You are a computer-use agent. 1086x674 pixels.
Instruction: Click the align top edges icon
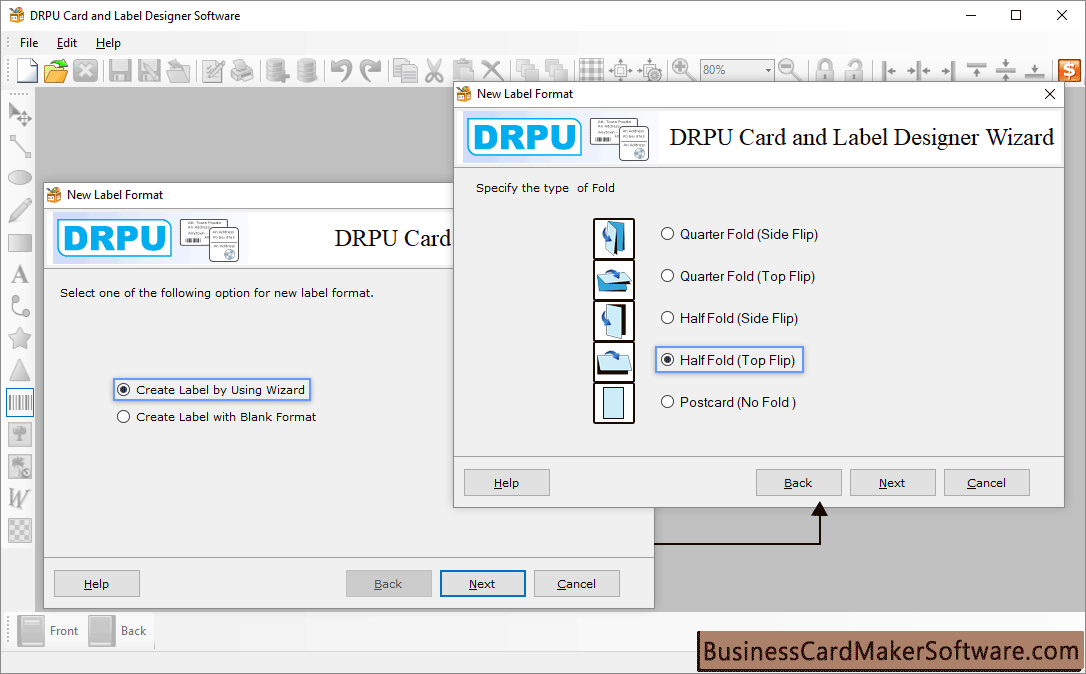click(x=977, y=70)
